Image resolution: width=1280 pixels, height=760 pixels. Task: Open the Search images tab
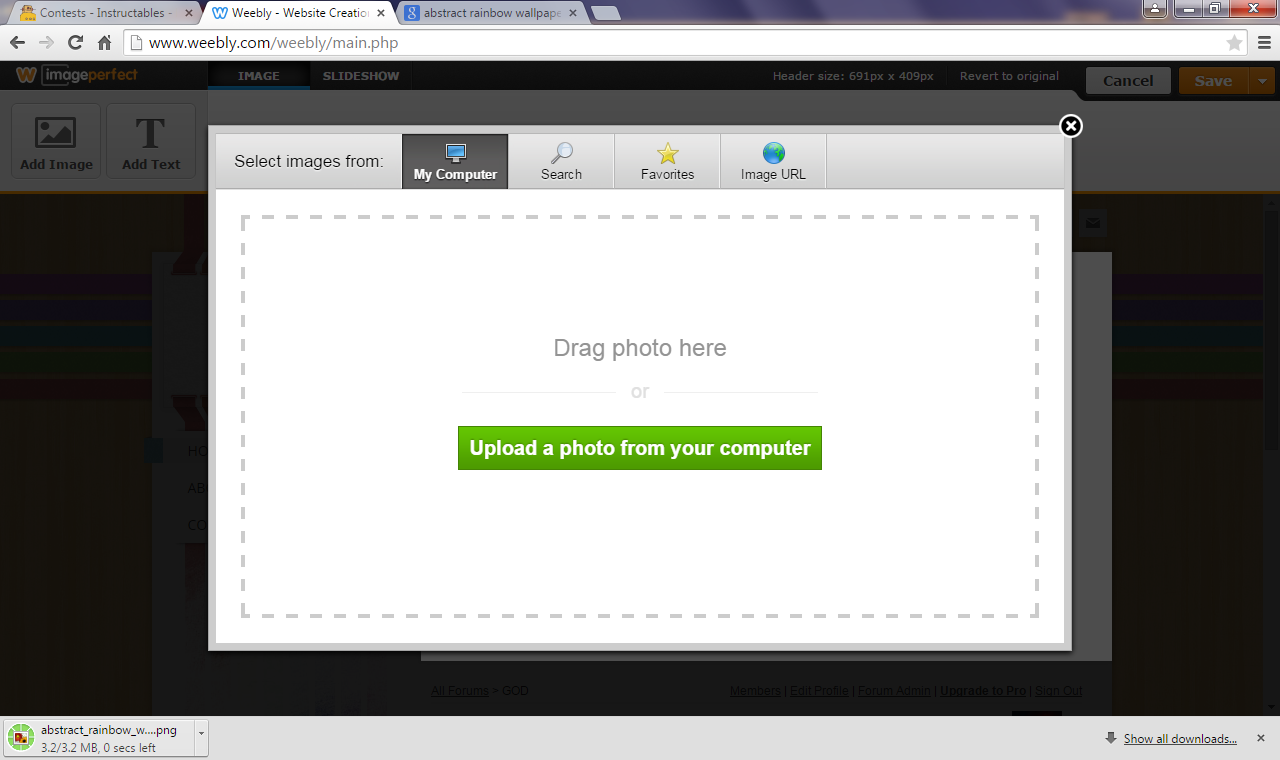pos(561,162)
